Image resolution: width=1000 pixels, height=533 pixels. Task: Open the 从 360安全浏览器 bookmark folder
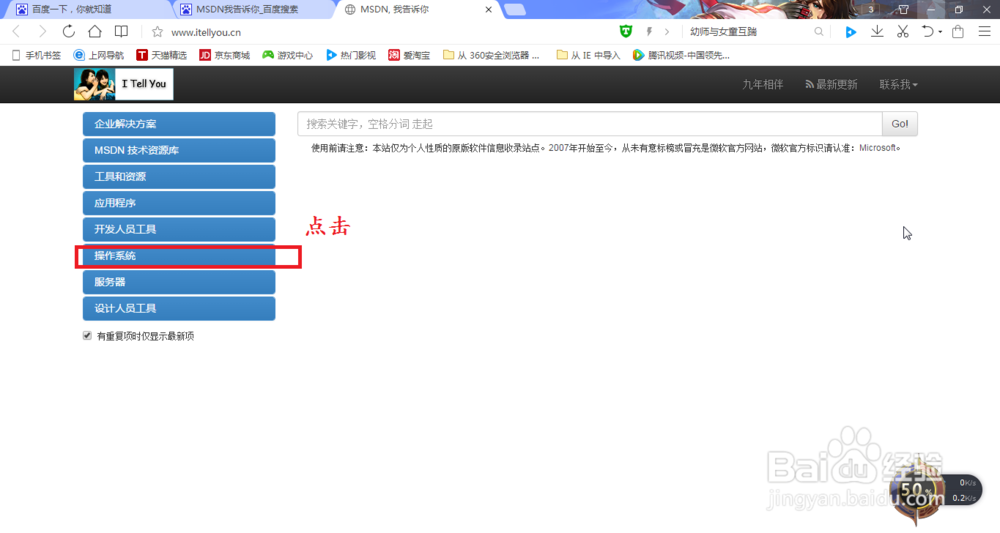[491, 55]
